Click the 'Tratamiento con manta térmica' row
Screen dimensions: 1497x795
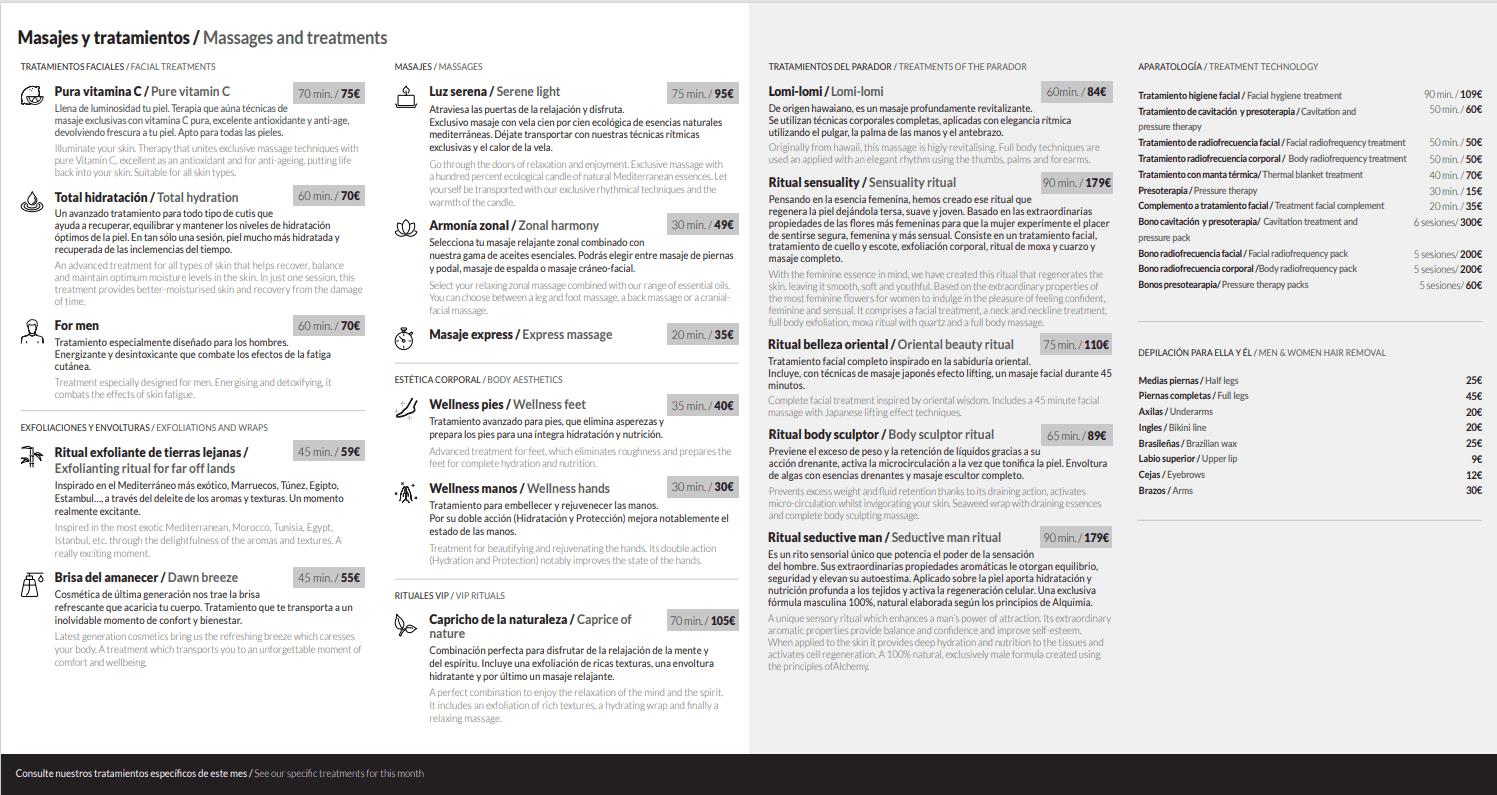click(1310, 175)
